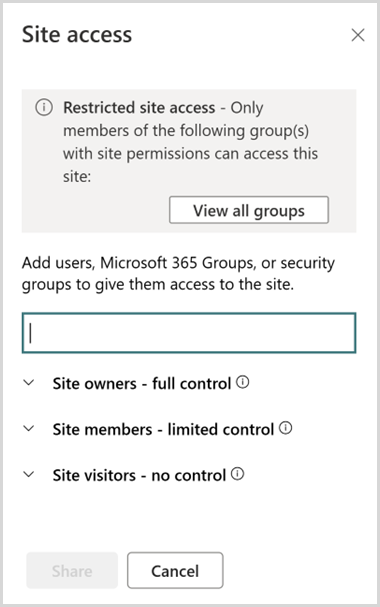The width and height of the screenshot is (380, 607).
Task: Select the Site visitors - no control label
Action: [139, 475]
